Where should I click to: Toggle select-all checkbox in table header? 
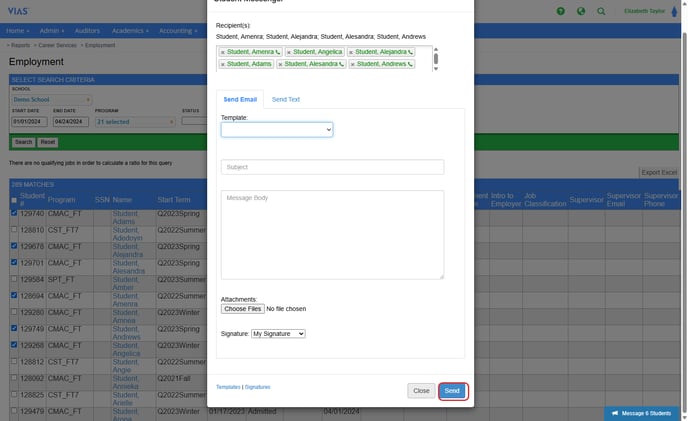[x=13, y=197]
